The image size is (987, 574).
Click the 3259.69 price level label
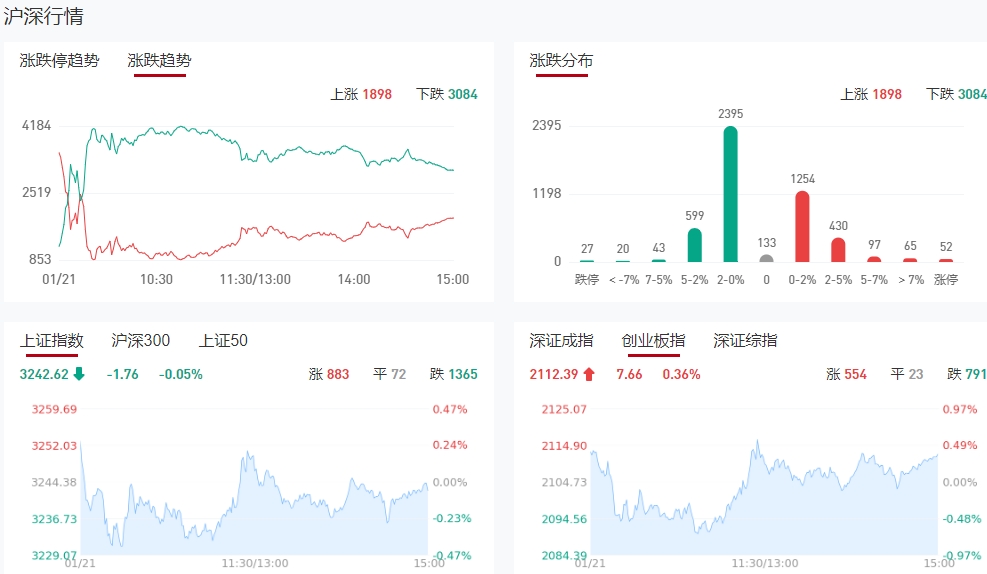(54, 409)
